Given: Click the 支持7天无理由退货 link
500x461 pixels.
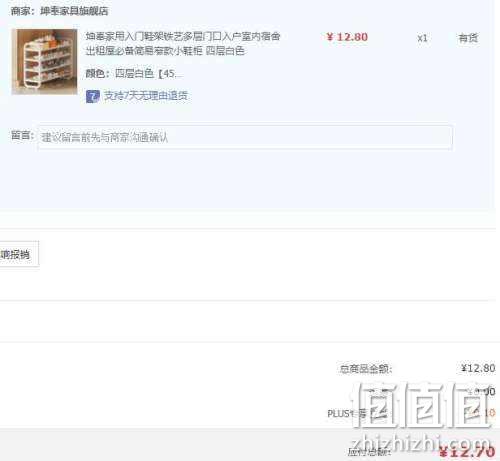Looking at the screenshot, I should pyautogui.click(x=146, y=96).
